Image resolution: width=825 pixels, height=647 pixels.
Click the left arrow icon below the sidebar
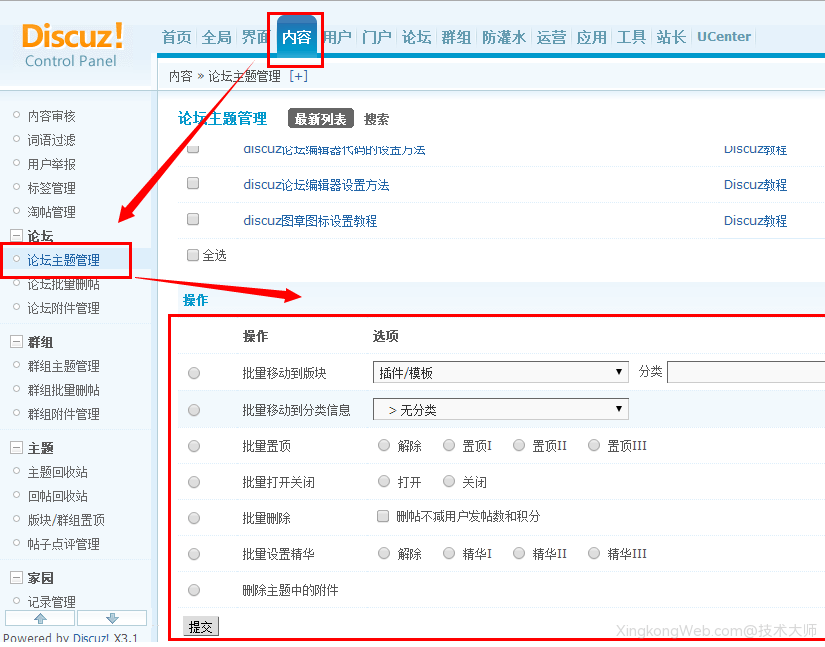[x=38, y=619]
